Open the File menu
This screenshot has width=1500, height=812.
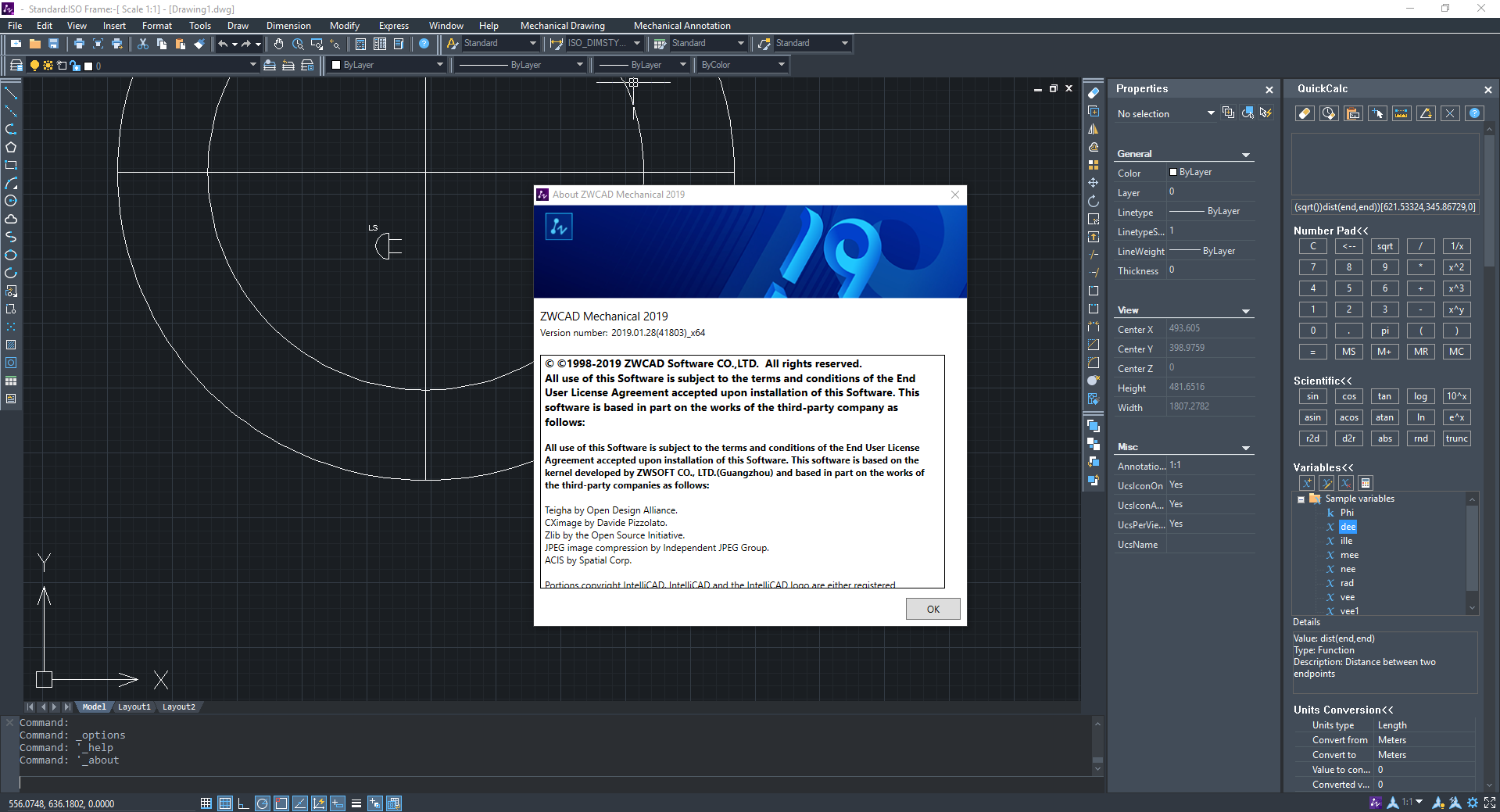point(15,26)
